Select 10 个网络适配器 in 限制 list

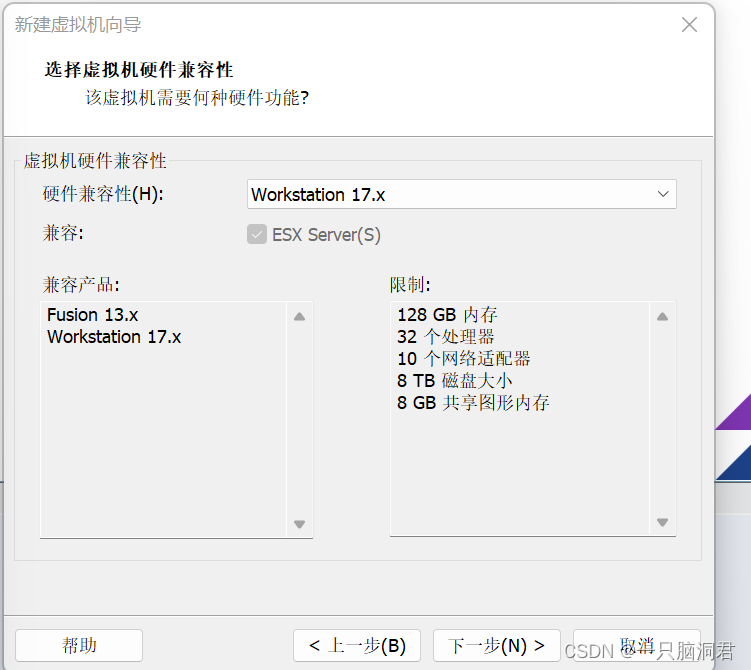pos(464,359)
